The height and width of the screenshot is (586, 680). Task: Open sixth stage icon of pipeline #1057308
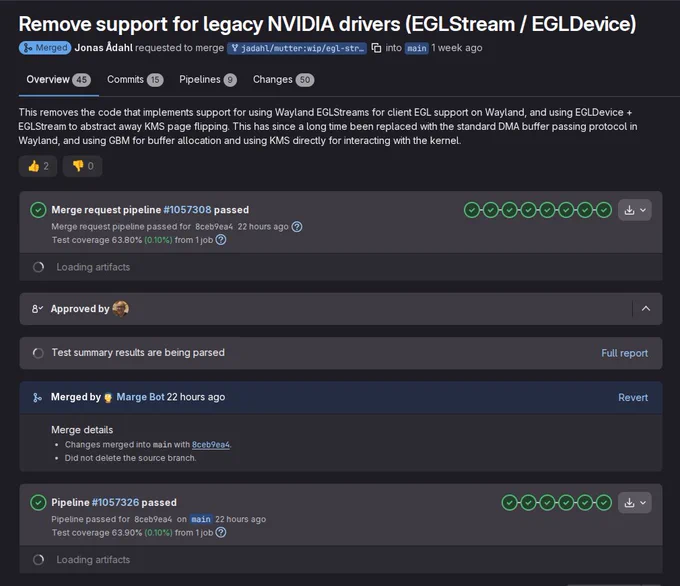click(566, 210)
